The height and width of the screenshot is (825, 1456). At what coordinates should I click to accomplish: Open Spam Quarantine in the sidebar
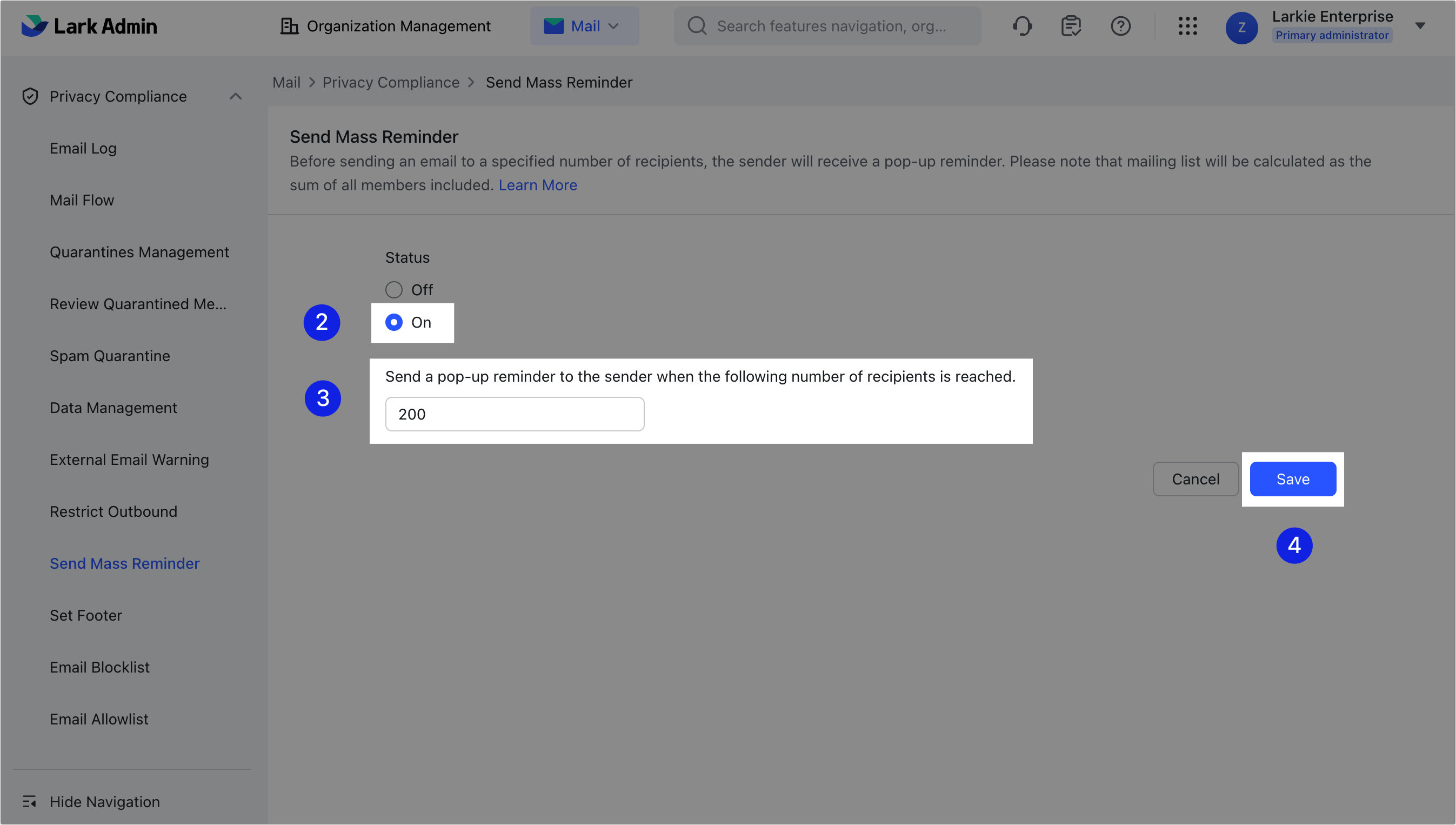click(110, 355)
